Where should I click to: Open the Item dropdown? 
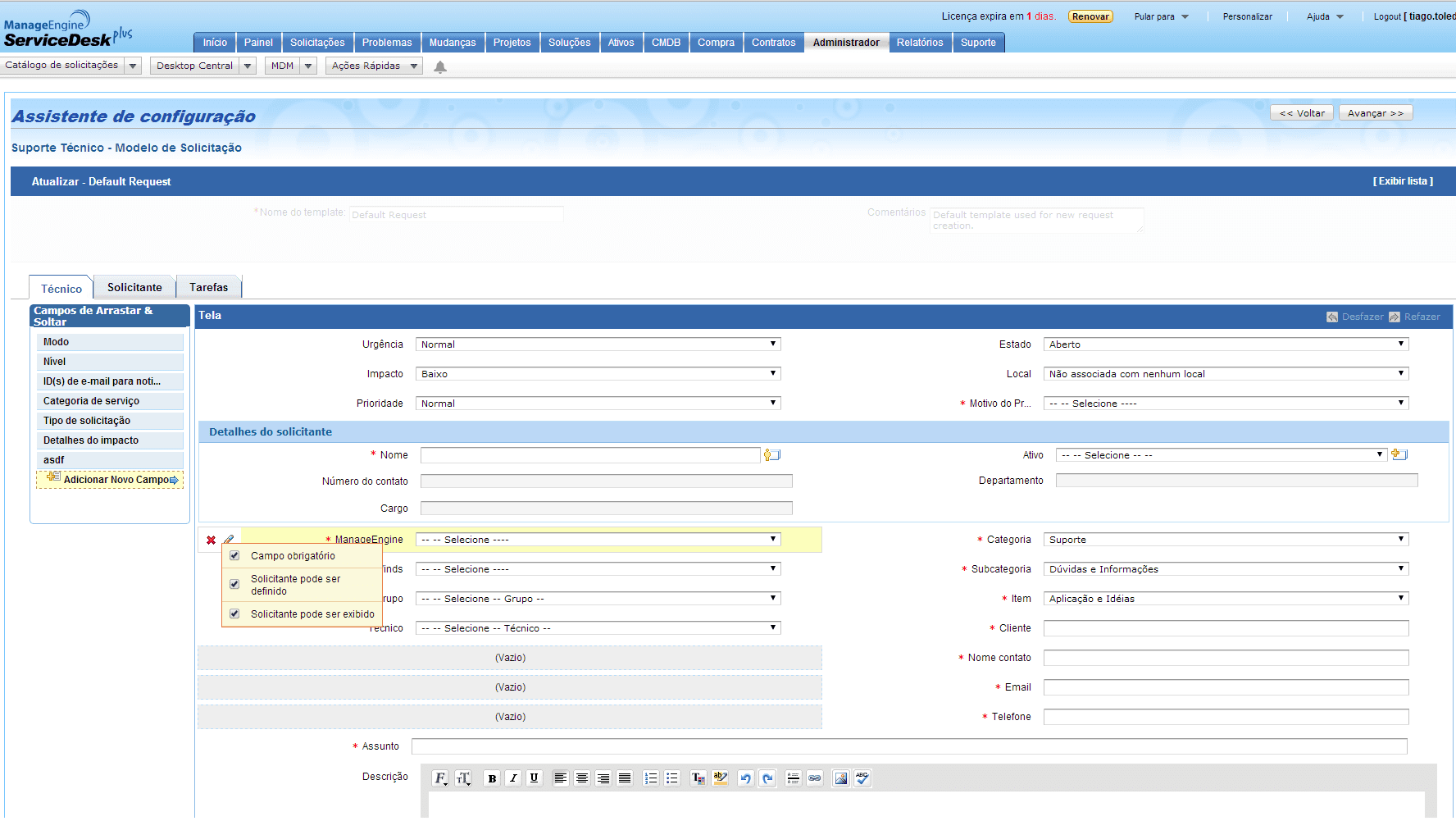1226,599
